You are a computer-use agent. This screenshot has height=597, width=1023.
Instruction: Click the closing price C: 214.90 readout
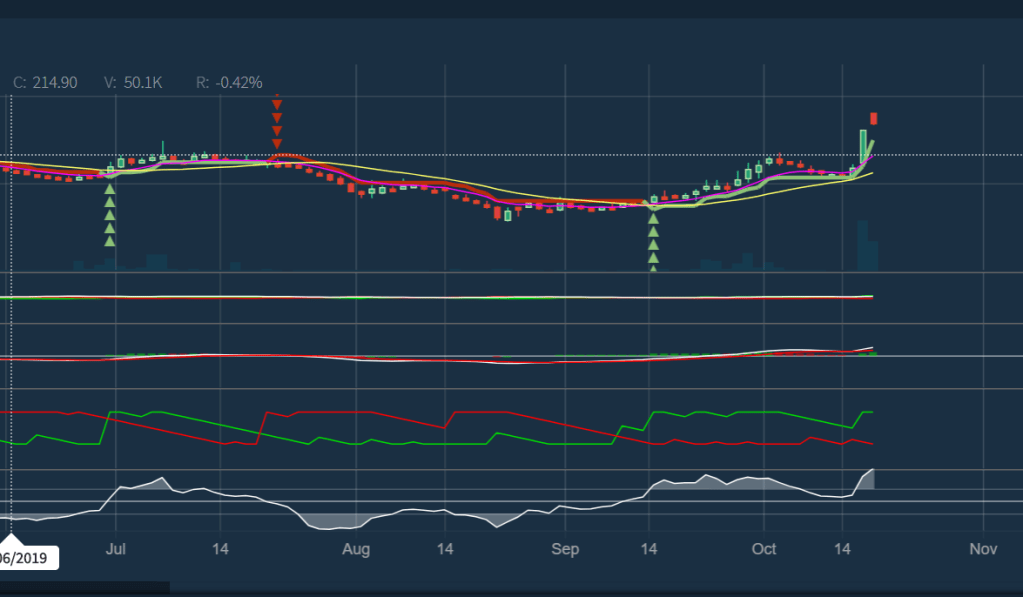click(45, 83)
